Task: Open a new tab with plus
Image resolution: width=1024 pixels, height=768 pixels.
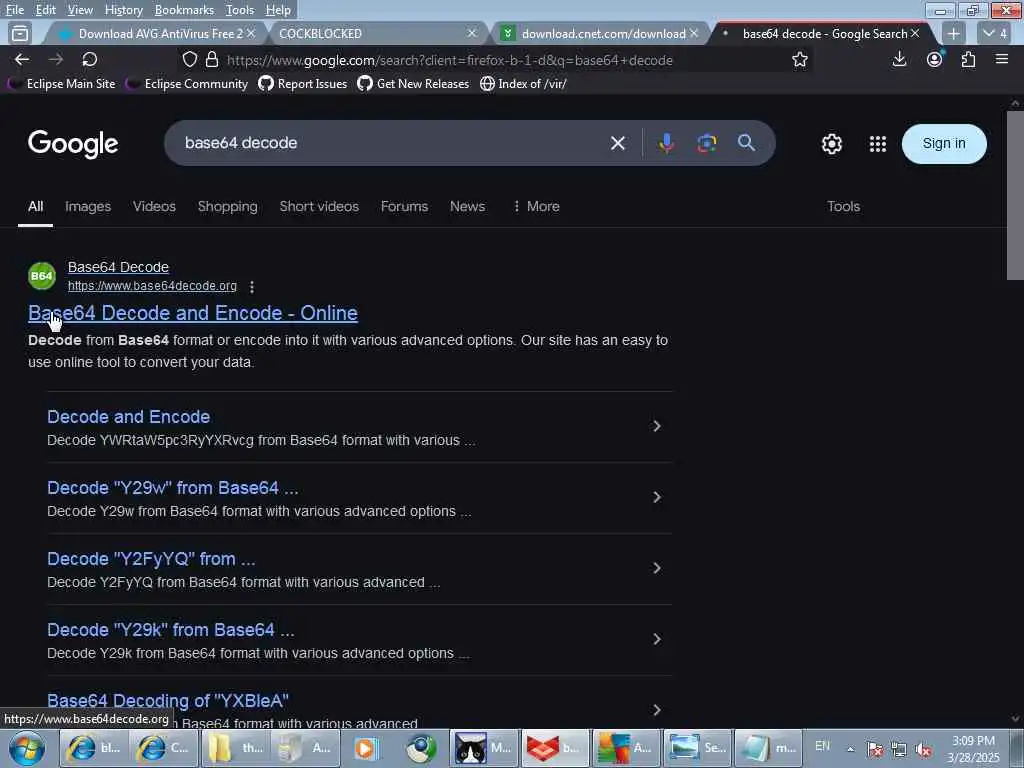Action: click(953, 33)
